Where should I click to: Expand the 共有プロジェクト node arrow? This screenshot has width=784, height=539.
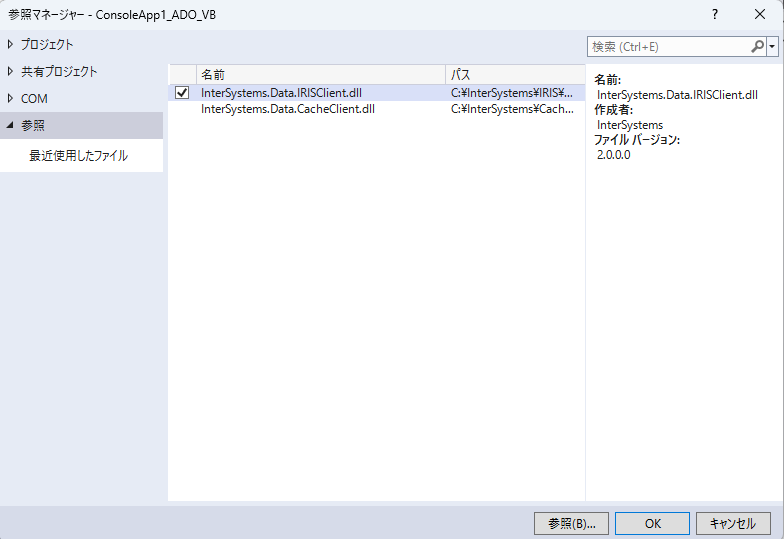[x=10, y=72]
